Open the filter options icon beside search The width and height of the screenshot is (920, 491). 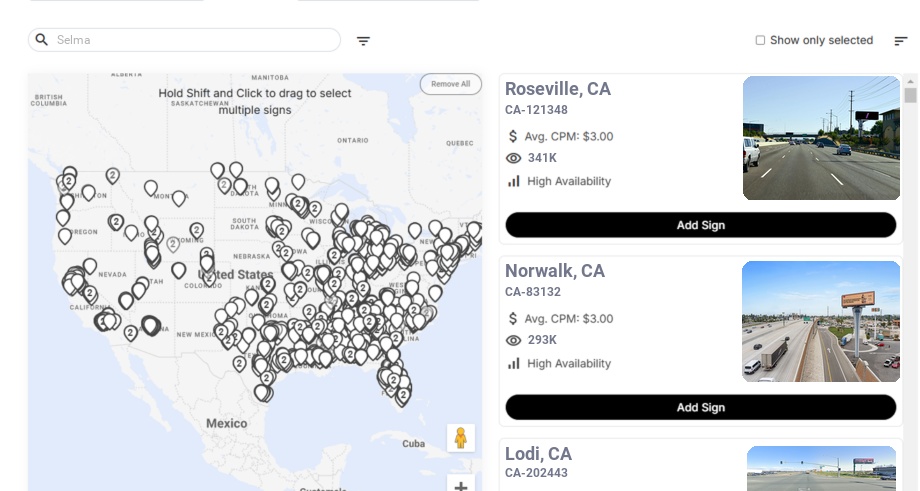(363, 41)
